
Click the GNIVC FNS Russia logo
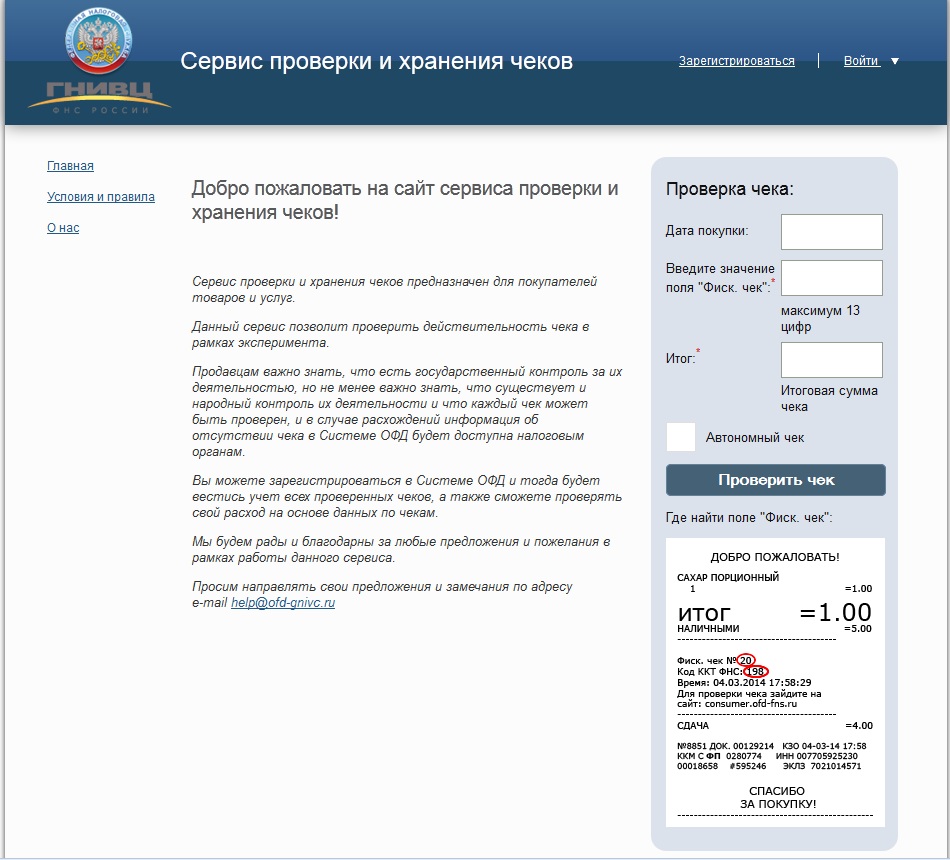point(99,62)
